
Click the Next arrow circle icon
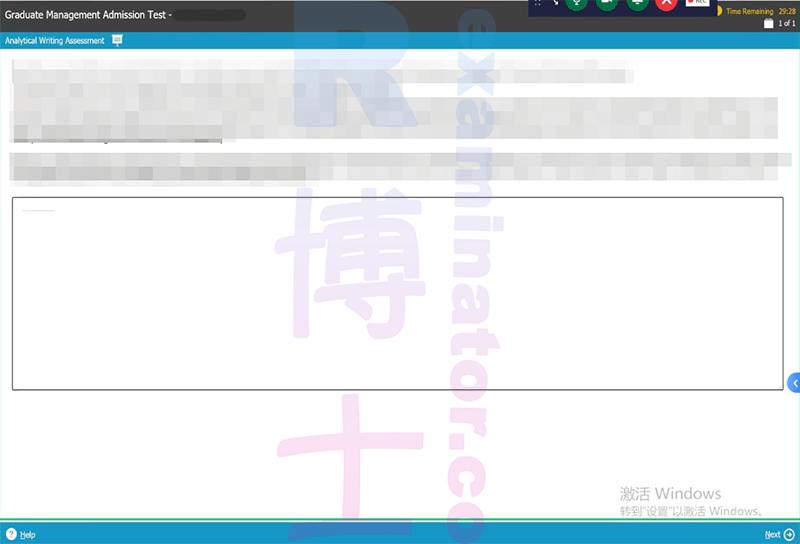[789, 534]
